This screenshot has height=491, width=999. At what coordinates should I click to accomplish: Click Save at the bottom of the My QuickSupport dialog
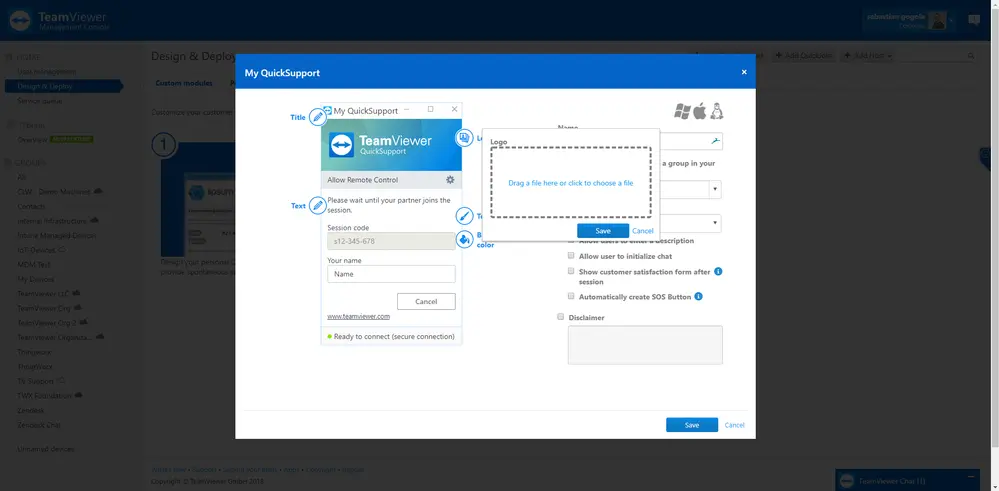[692, 425]
